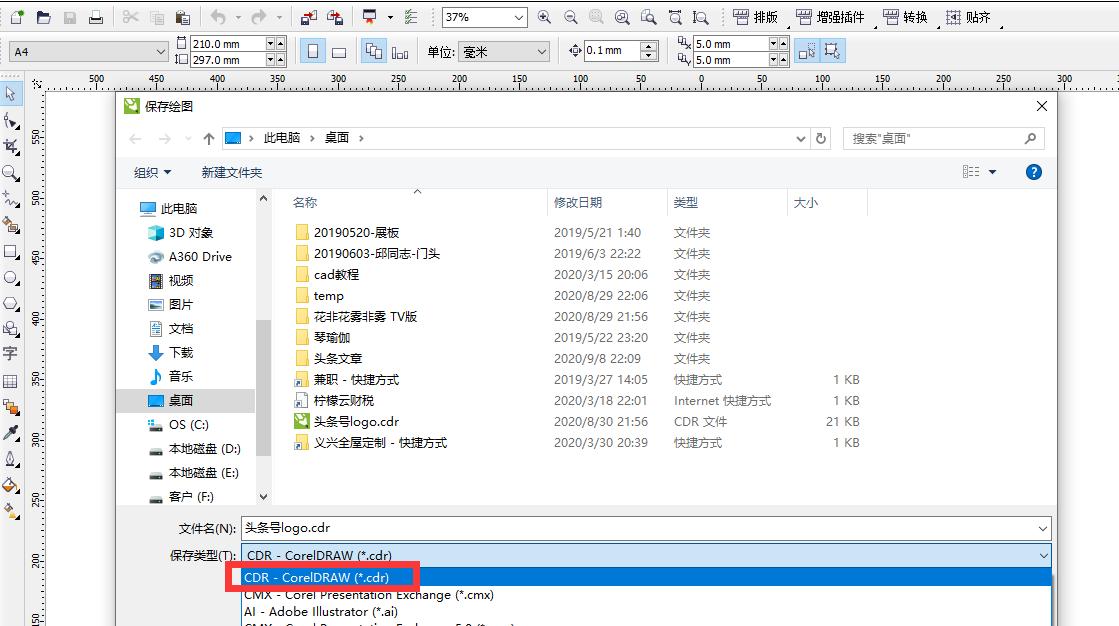Open the Import command icon

(308, 16)
